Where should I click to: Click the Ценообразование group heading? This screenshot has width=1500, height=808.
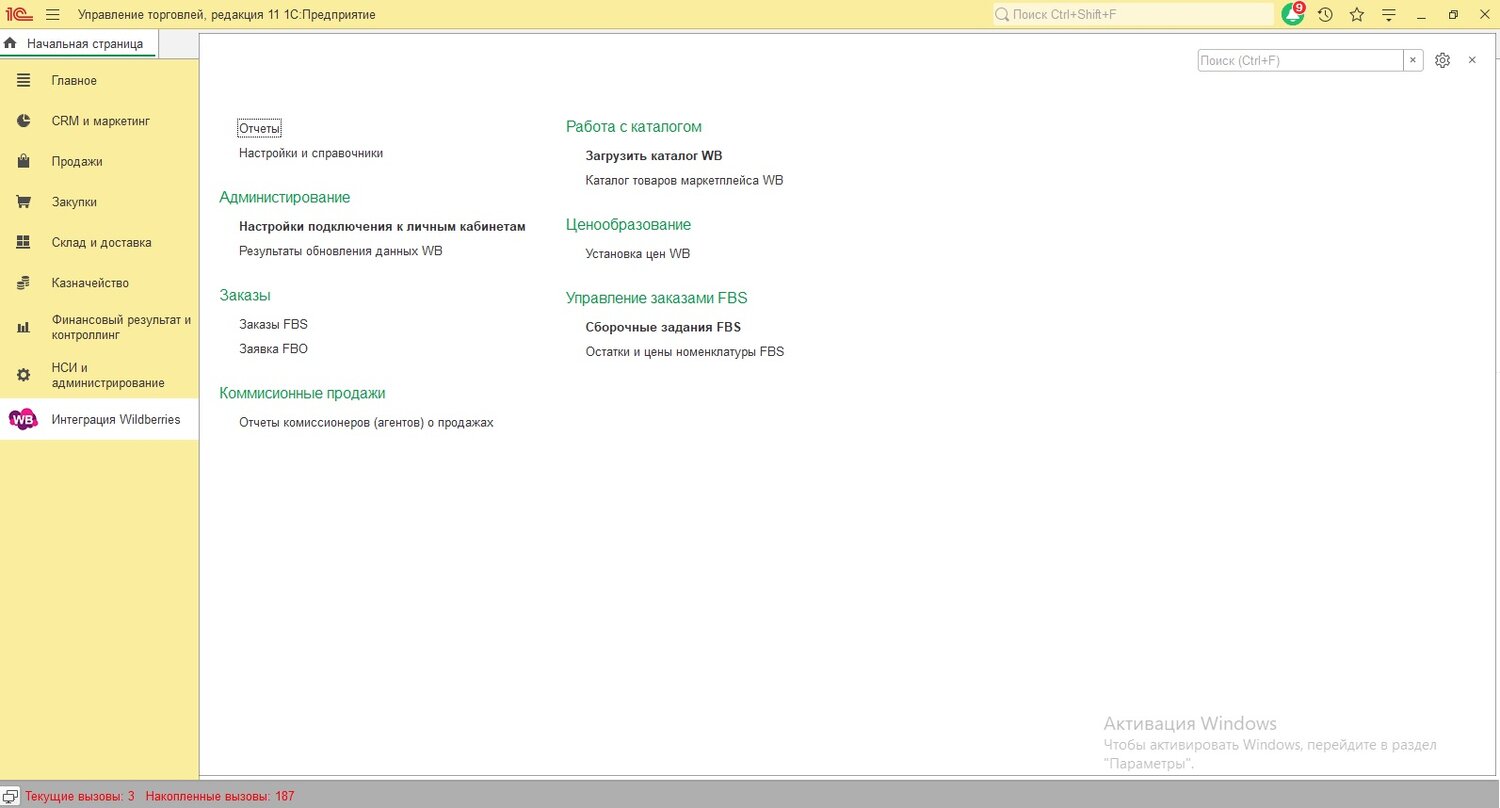pyautogui.click(x=628, y=225)
